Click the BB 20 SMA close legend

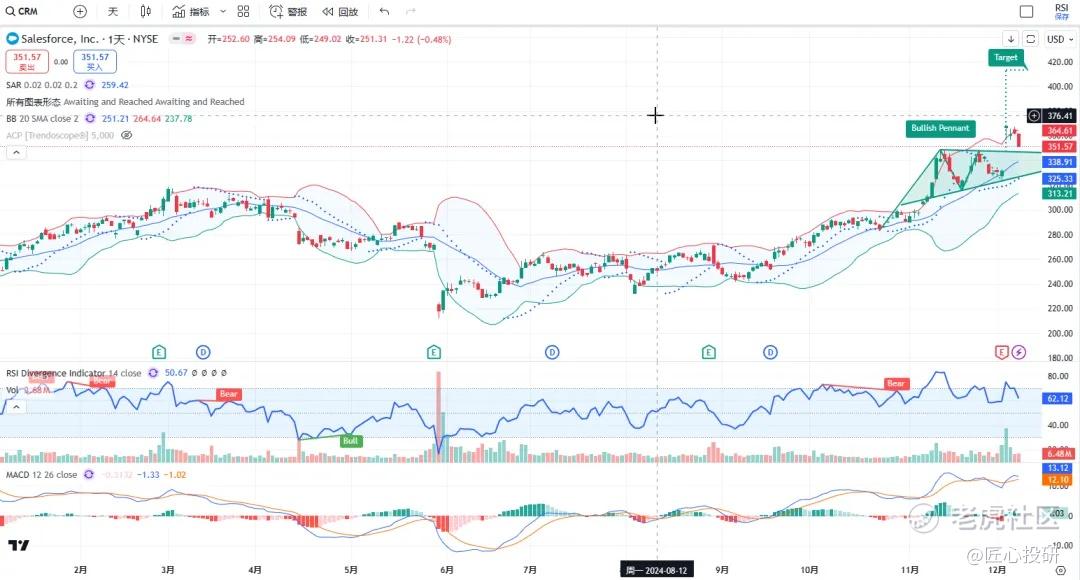click(42, 118)
